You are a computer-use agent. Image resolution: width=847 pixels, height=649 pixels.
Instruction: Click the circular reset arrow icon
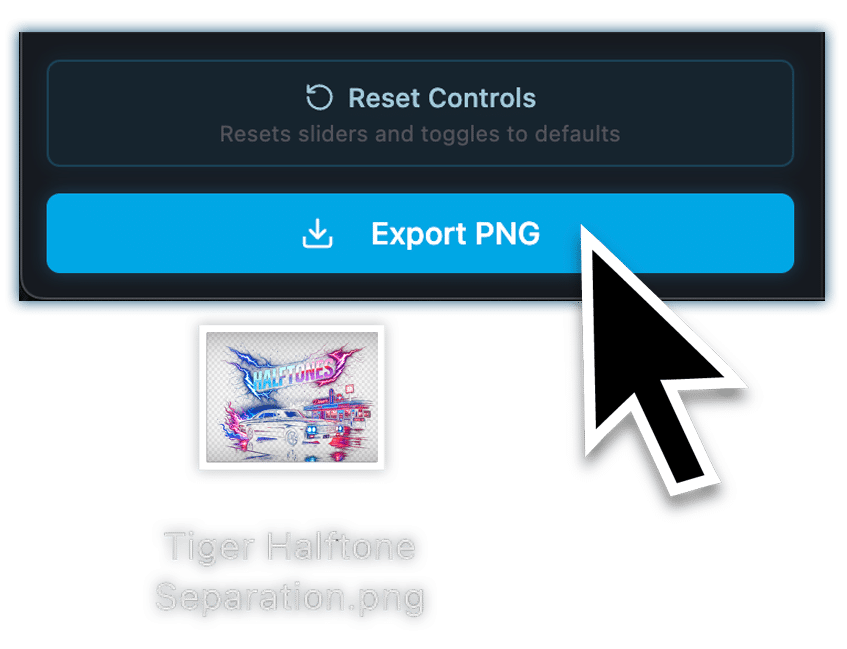[x=319, y=97]
